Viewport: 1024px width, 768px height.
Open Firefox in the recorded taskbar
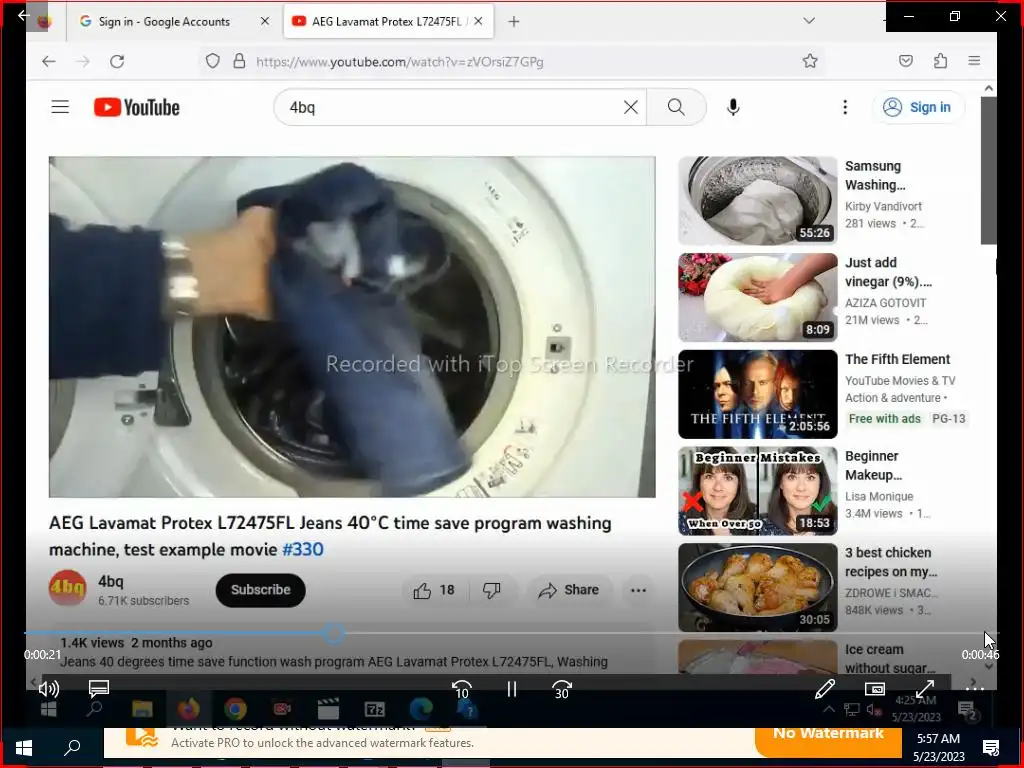(188, 709)
